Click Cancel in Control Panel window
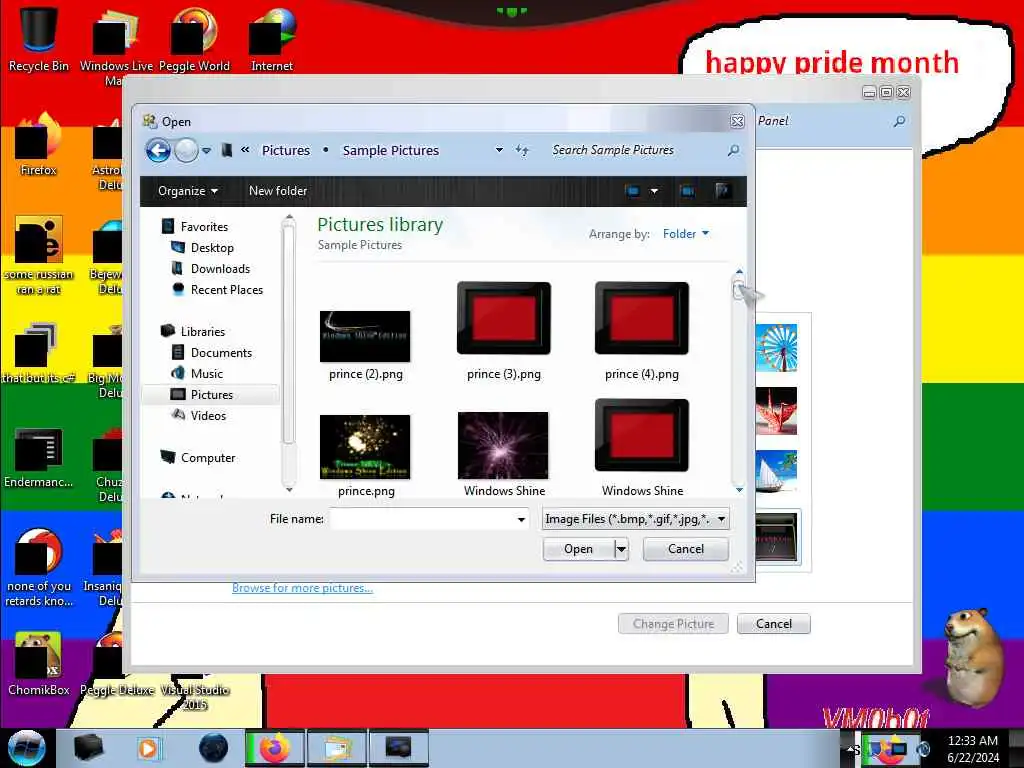Screen dimensions: 1024x768 click(x=774, y=624)
